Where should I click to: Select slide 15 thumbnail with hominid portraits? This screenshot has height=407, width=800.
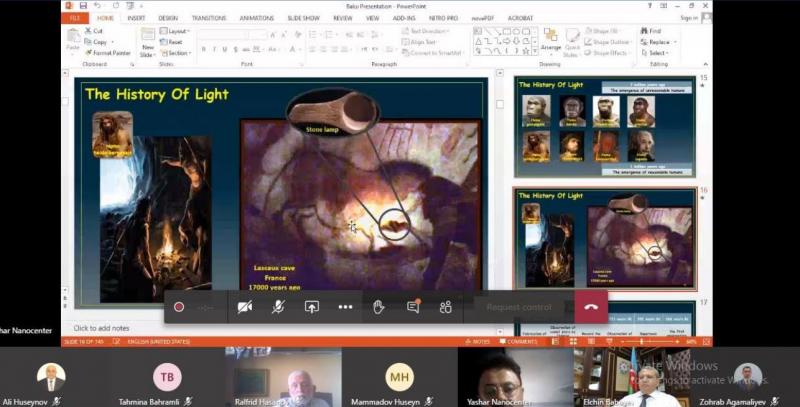coord(605,127)
